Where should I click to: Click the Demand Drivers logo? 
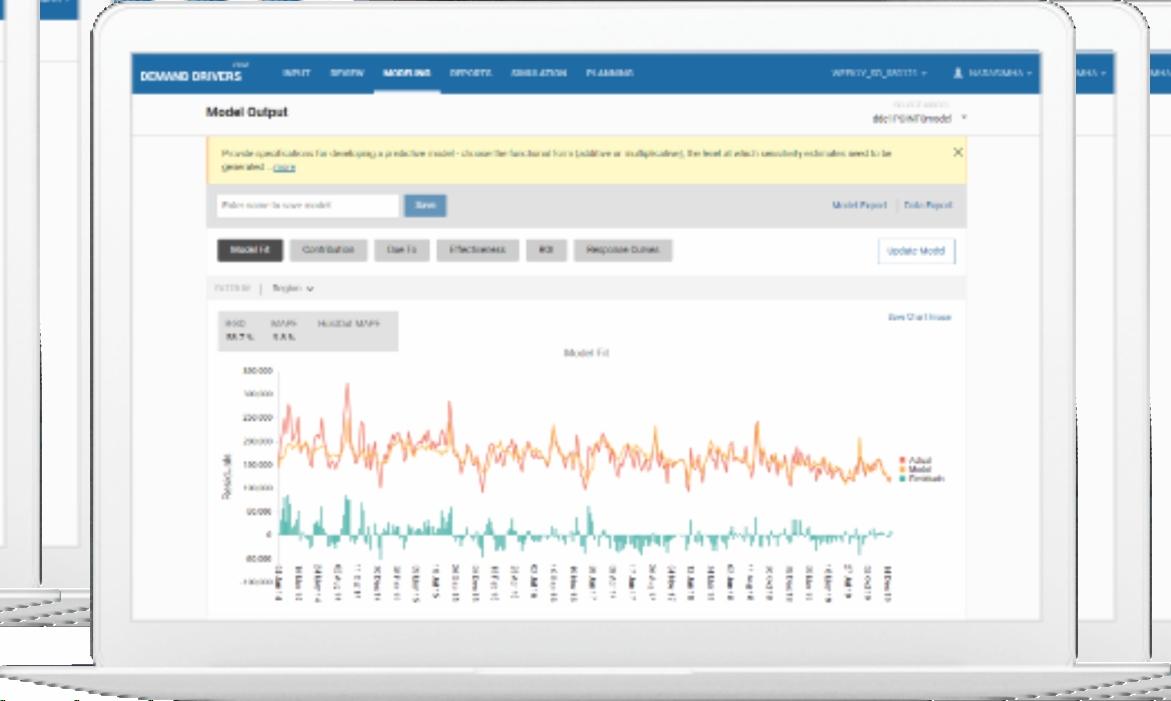click(x=193, y=75)
